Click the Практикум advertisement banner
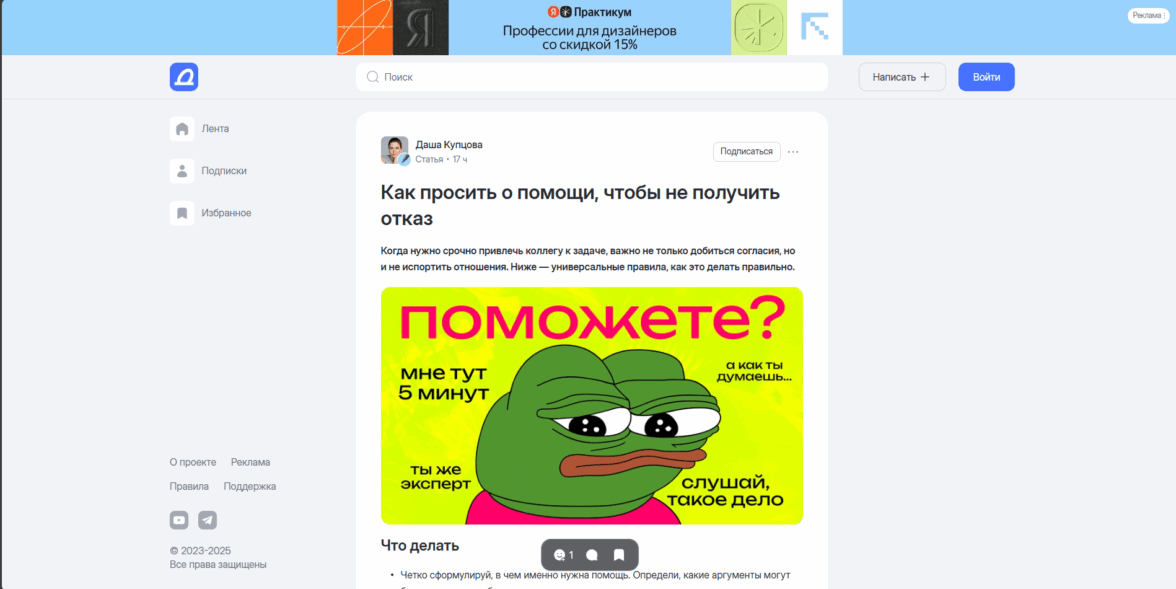This screenshot has height=589, width=1176. [590, 28]
